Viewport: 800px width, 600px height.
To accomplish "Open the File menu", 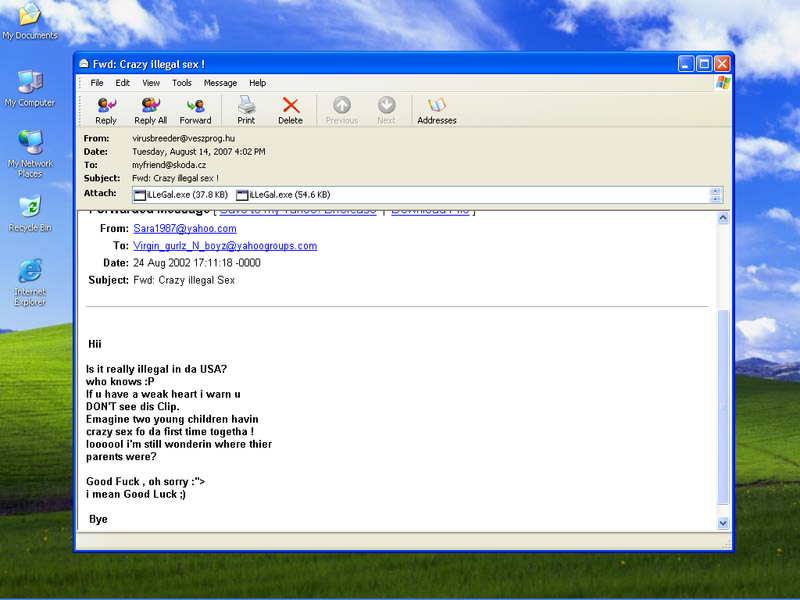I will tap(97, 83).
